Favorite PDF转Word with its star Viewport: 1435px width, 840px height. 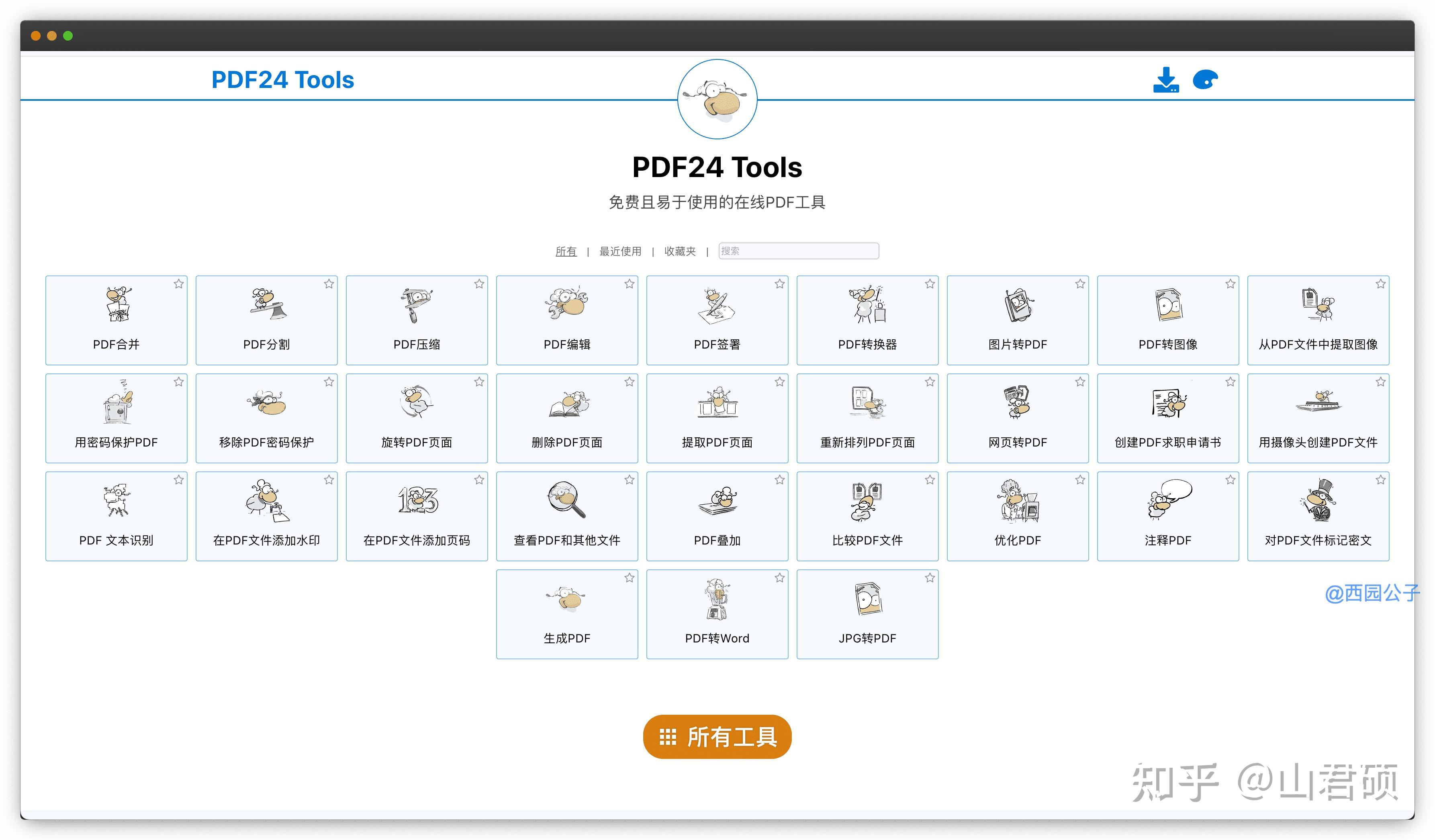(x=780, y=578)
